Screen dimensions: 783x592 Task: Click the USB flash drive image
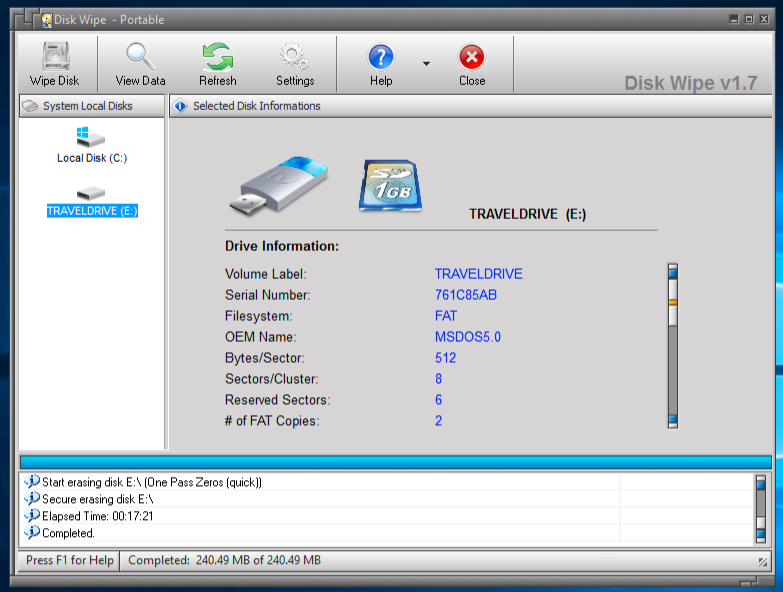[283, 185]
